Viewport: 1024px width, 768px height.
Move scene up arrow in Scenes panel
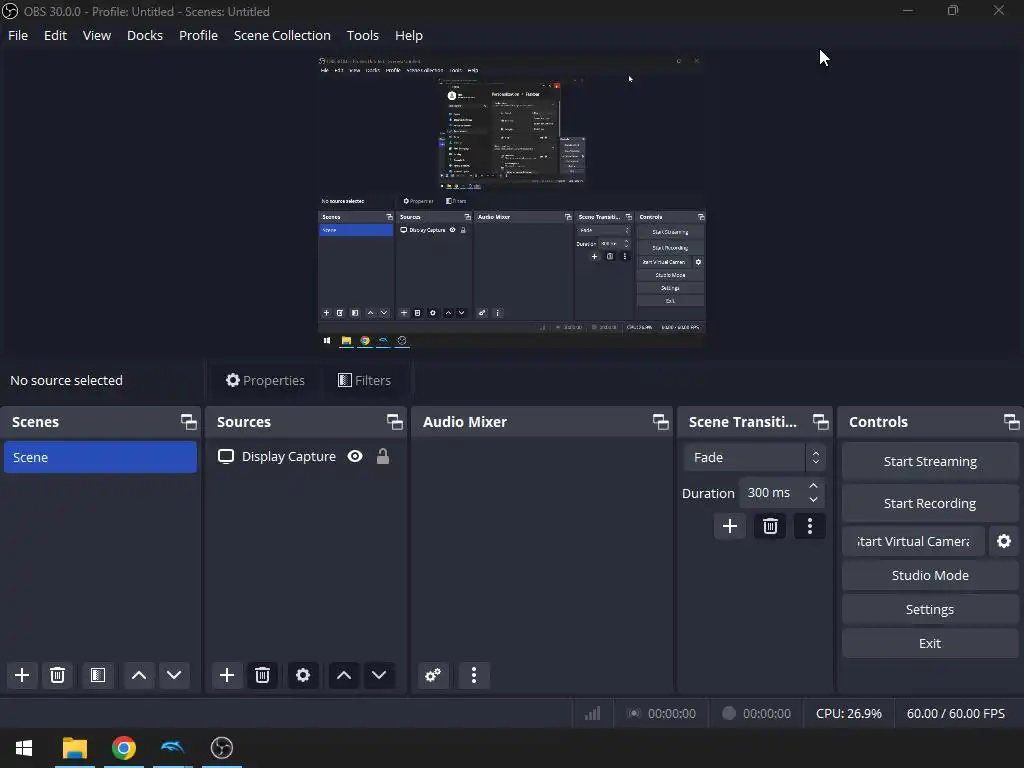(x=138, y=675)
